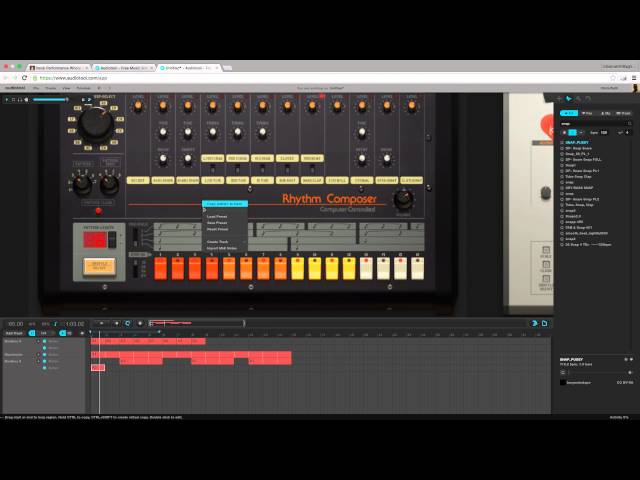Toggle the Maracas yellow label
640x480 pixels.
pos(312,158)
